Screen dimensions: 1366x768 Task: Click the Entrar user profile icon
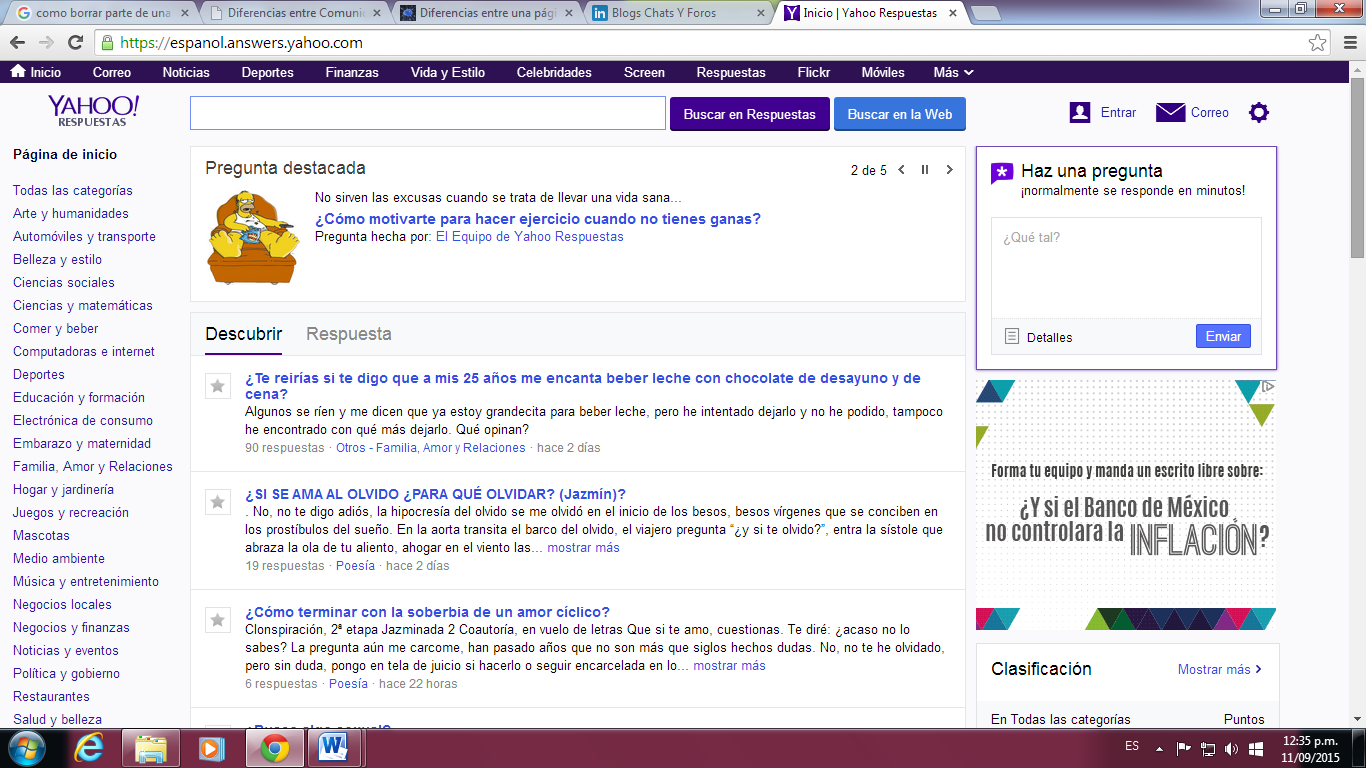click(1080, 113)
